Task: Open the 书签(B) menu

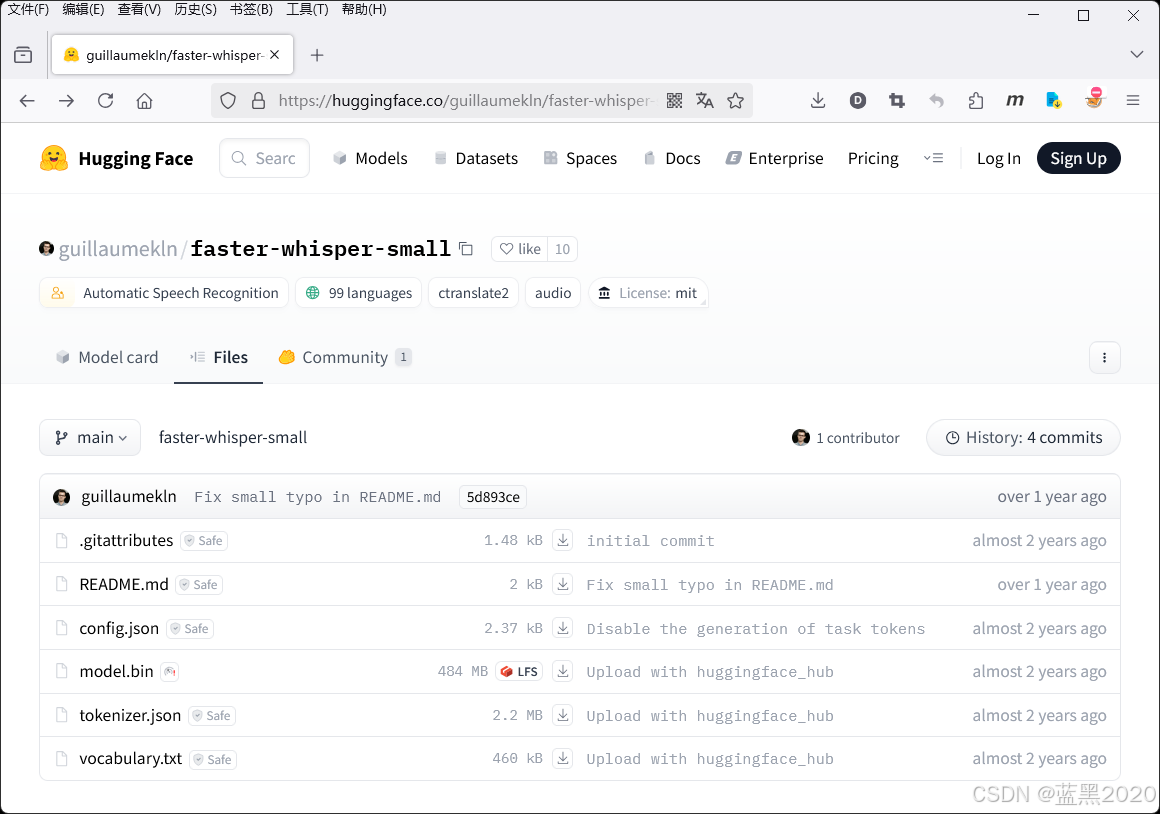Action: click(252, 9)
